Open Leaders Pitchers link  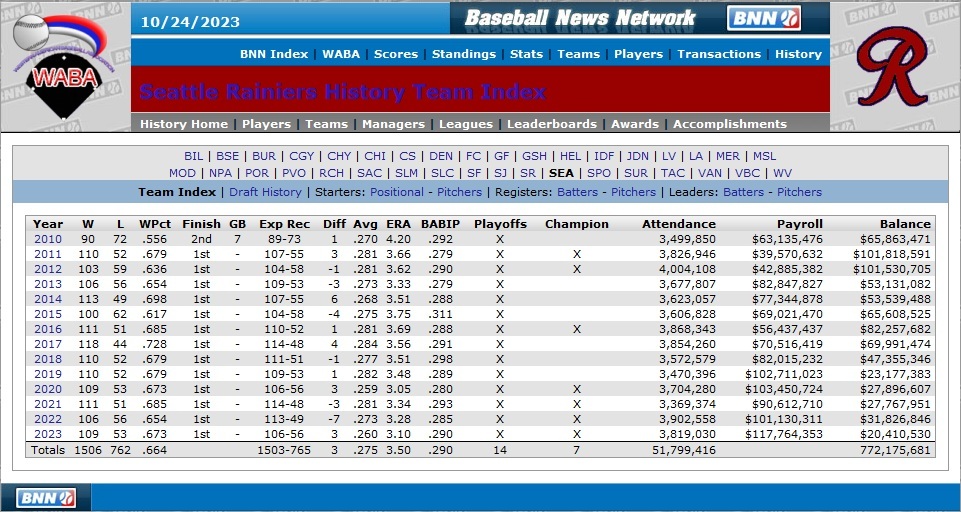[799, 192]
